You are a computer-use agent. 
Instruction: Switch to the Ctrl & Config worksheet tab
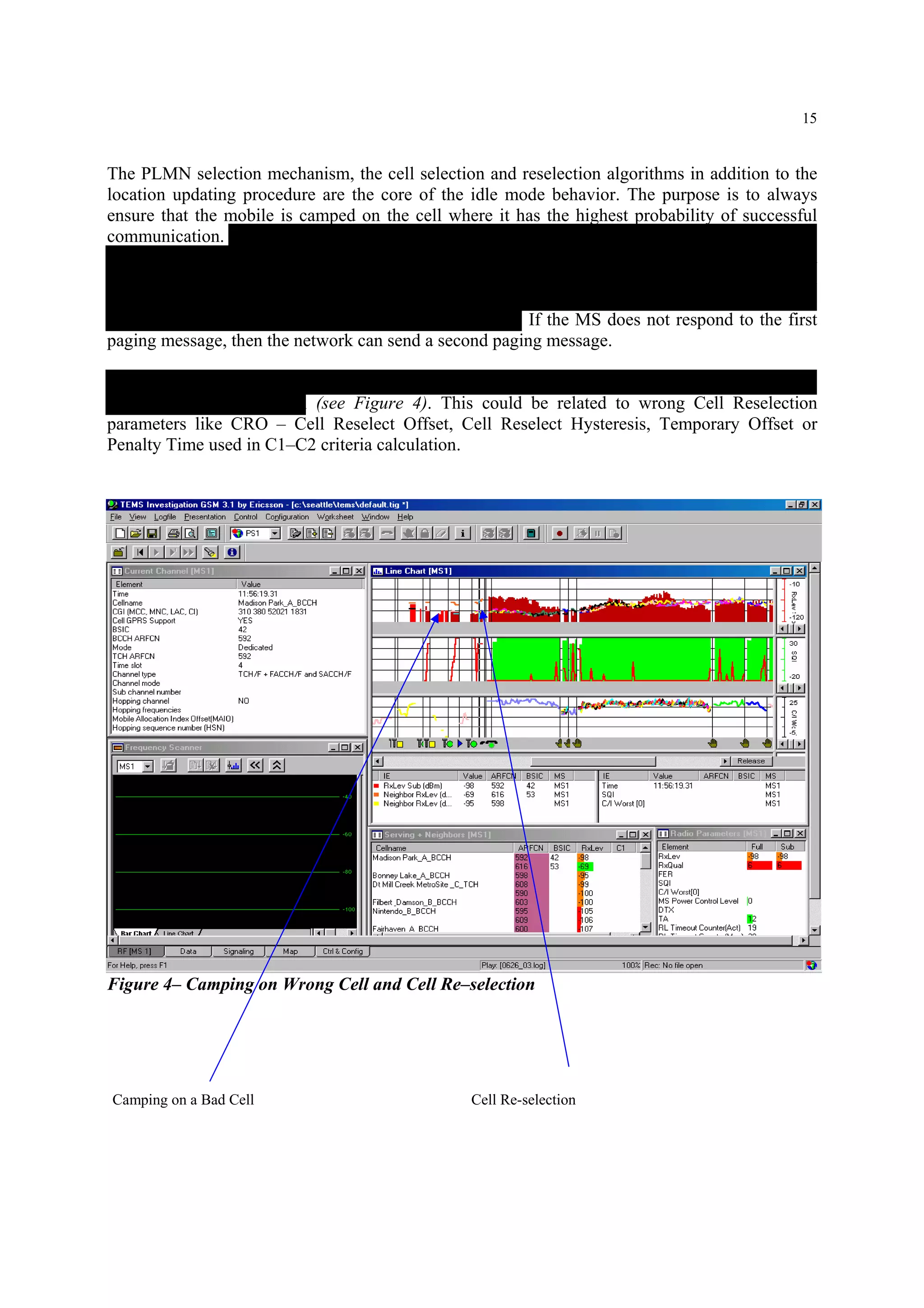[343, 951]
